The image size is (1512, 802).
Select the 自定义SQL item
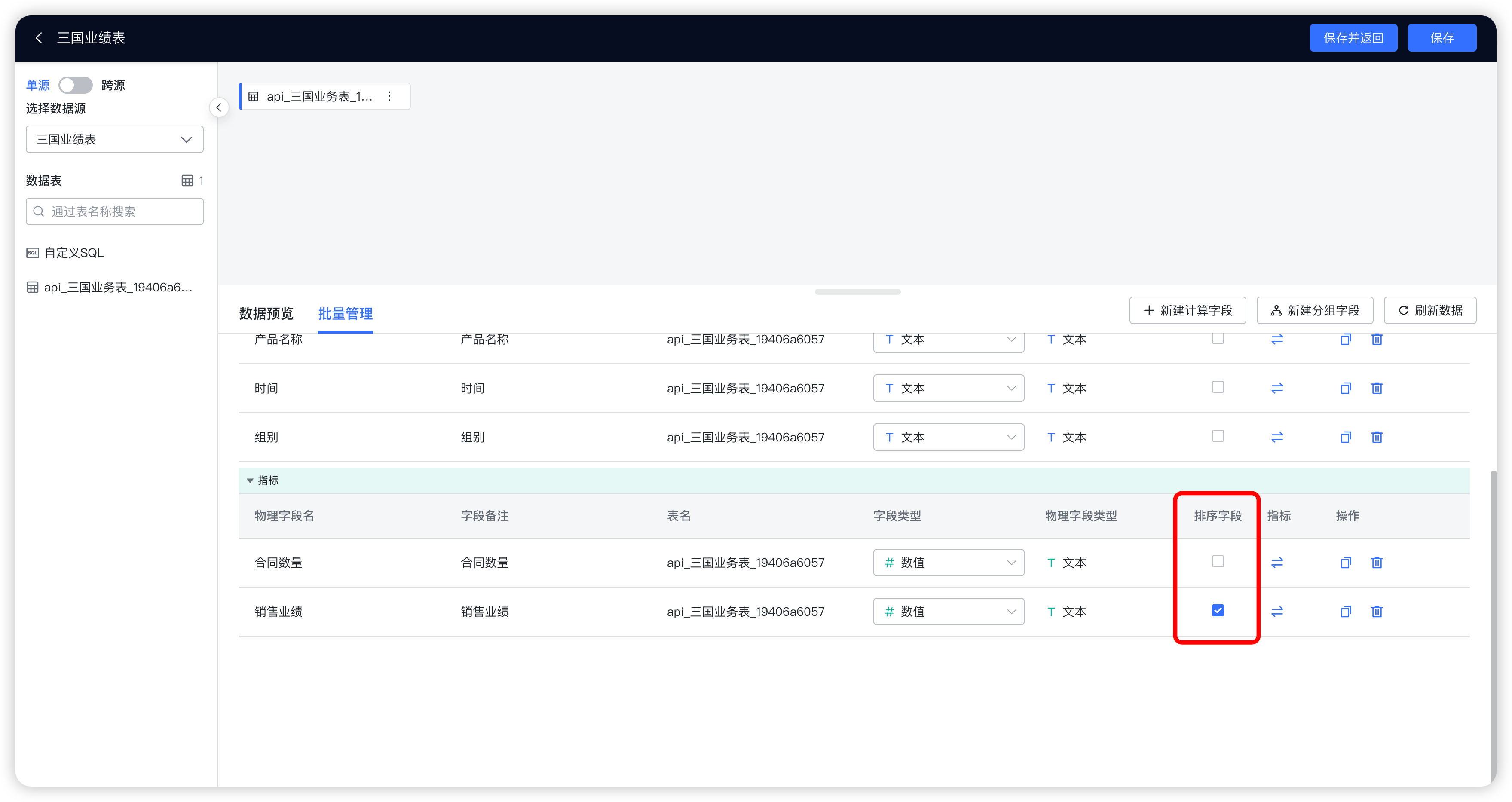point(74,253)
